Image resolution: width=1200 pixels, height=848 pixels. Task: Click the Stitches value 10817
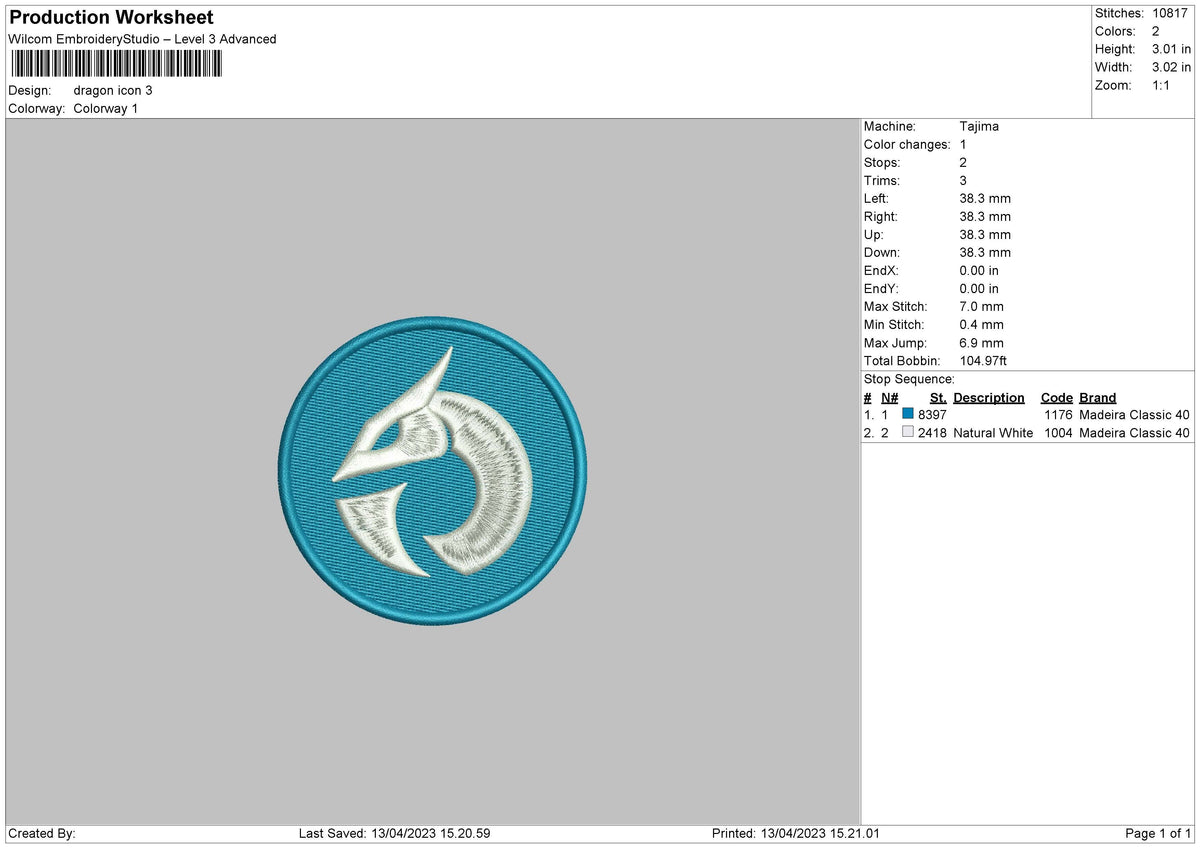point(1172,13)
